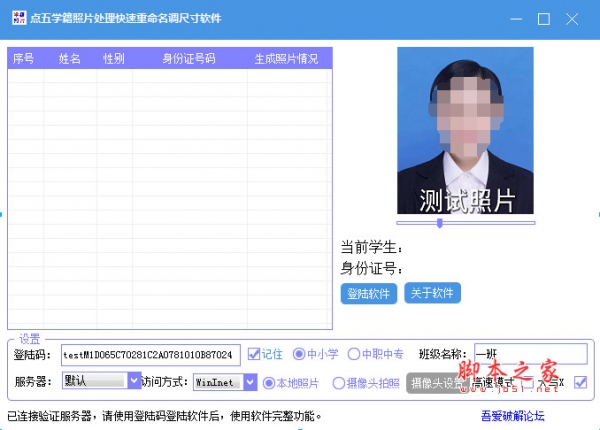Click the status bar connection message

coord(165,416)
